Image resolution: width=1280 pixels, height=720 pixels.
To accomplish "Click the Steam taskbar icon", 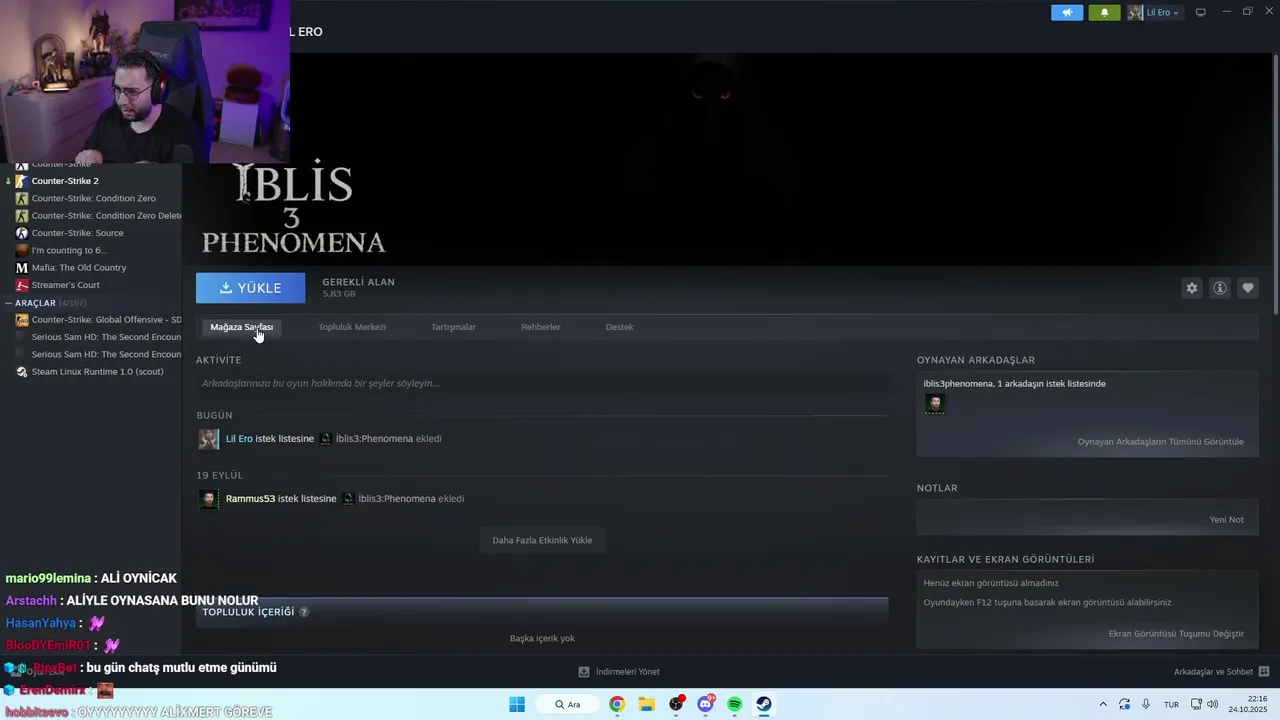I will 764,704.
